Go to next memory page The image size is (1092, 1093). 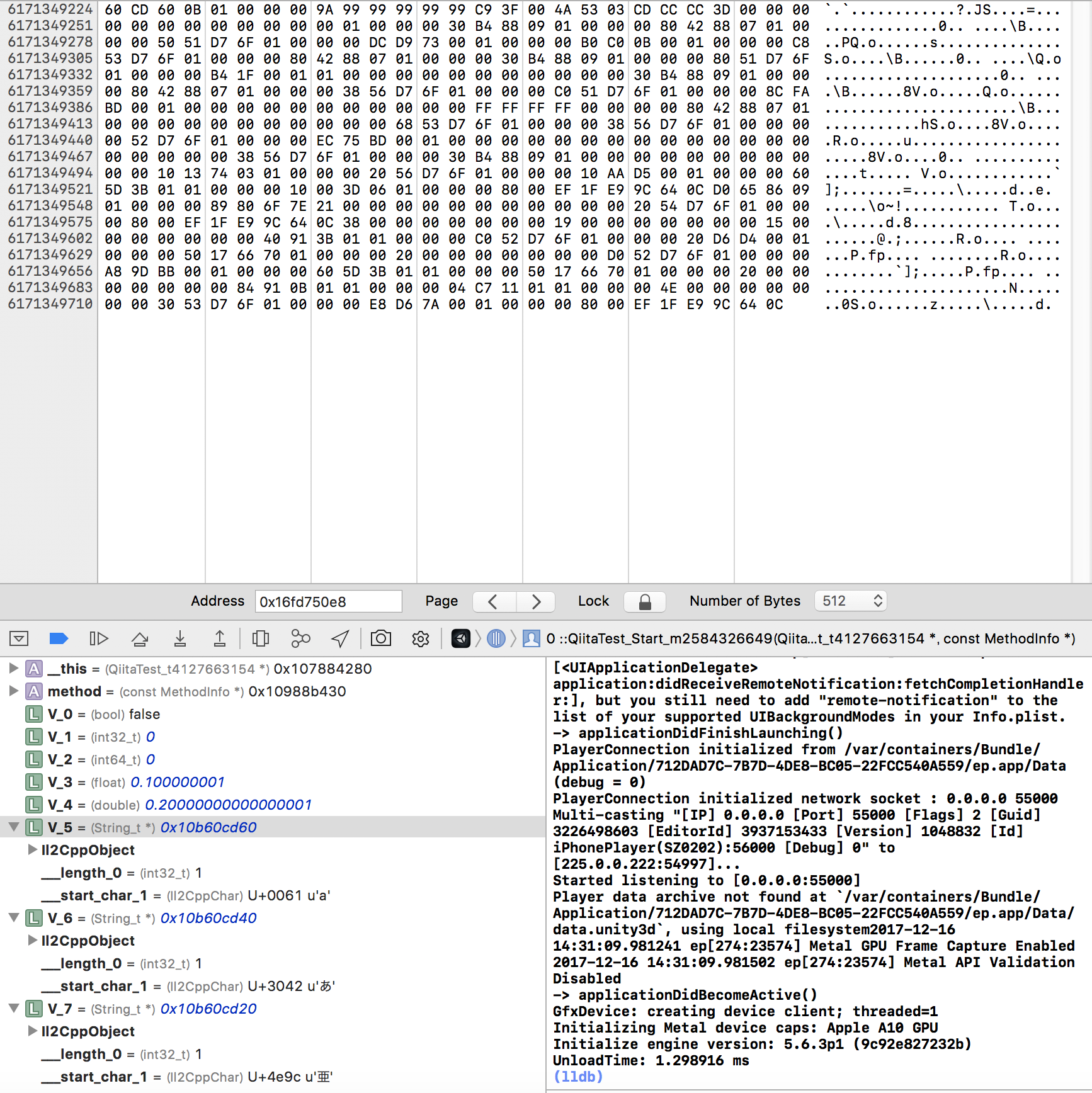(x=535, y=601)
